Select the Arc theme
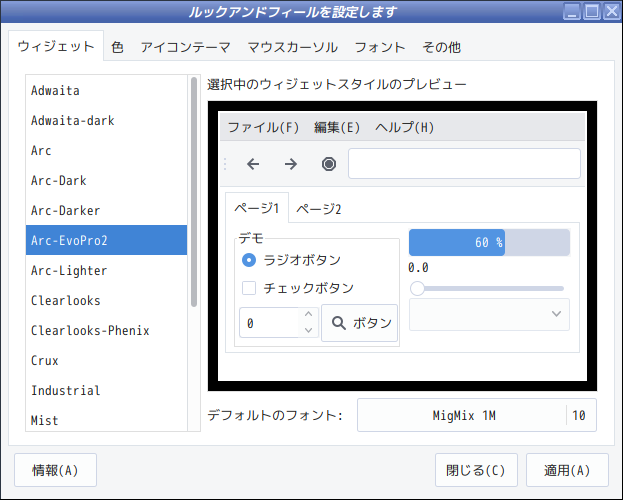Viewport: 623px width, 500px height. (106, 151)
